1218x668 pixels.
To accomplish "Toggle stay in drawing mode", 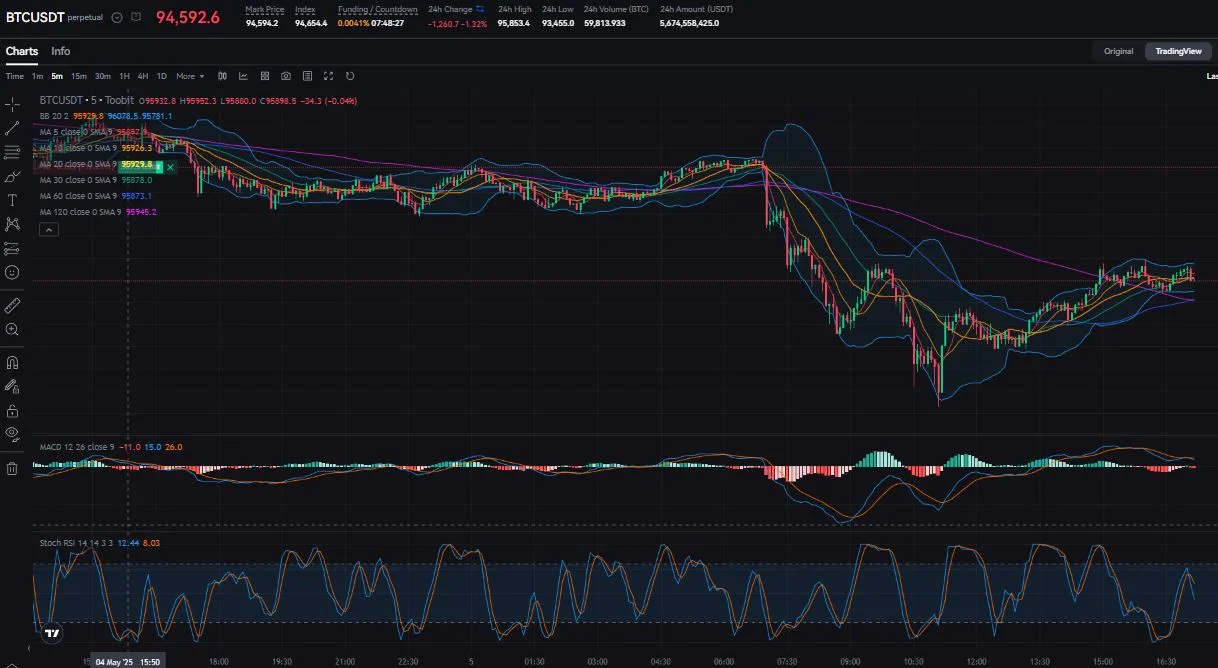I will [x=12, y=386].
